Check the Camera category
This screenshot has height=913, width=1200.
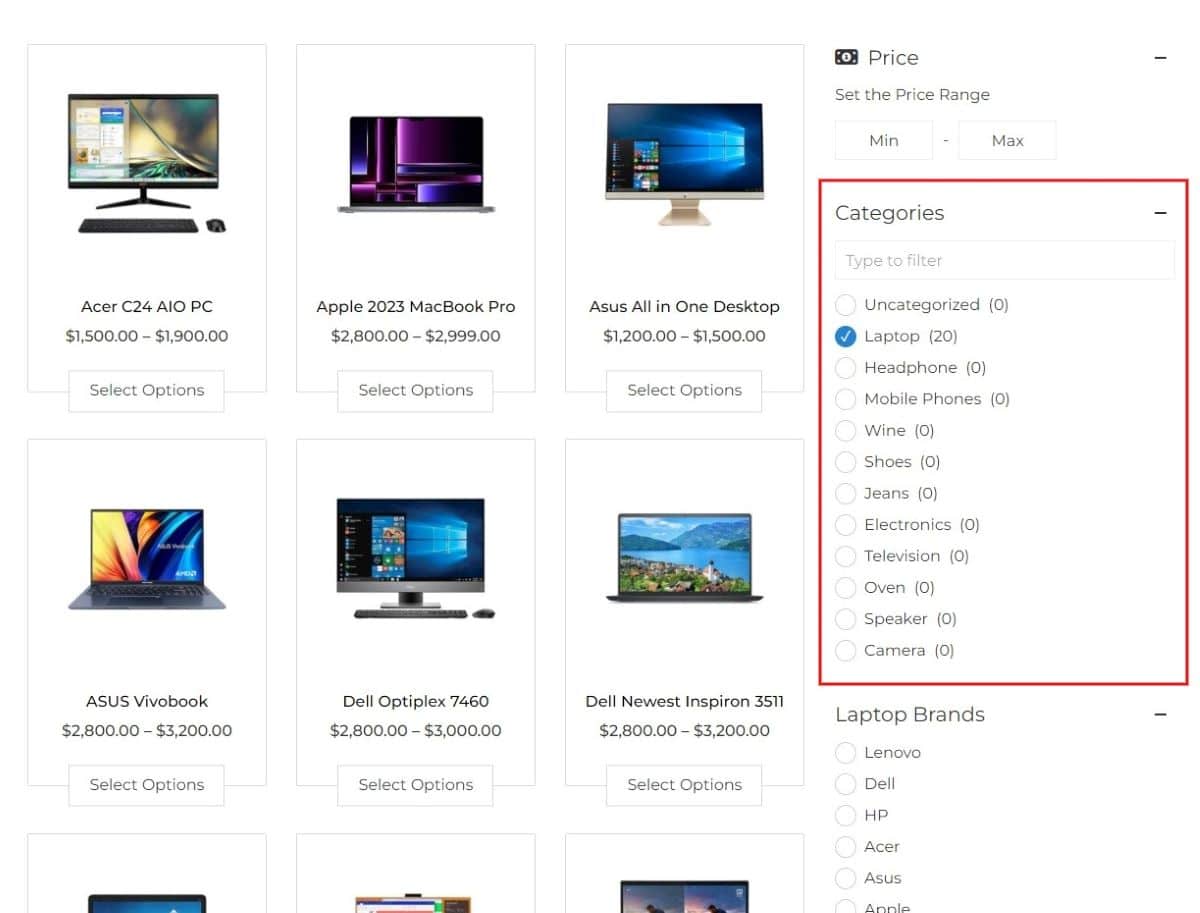tap(846, 650)
